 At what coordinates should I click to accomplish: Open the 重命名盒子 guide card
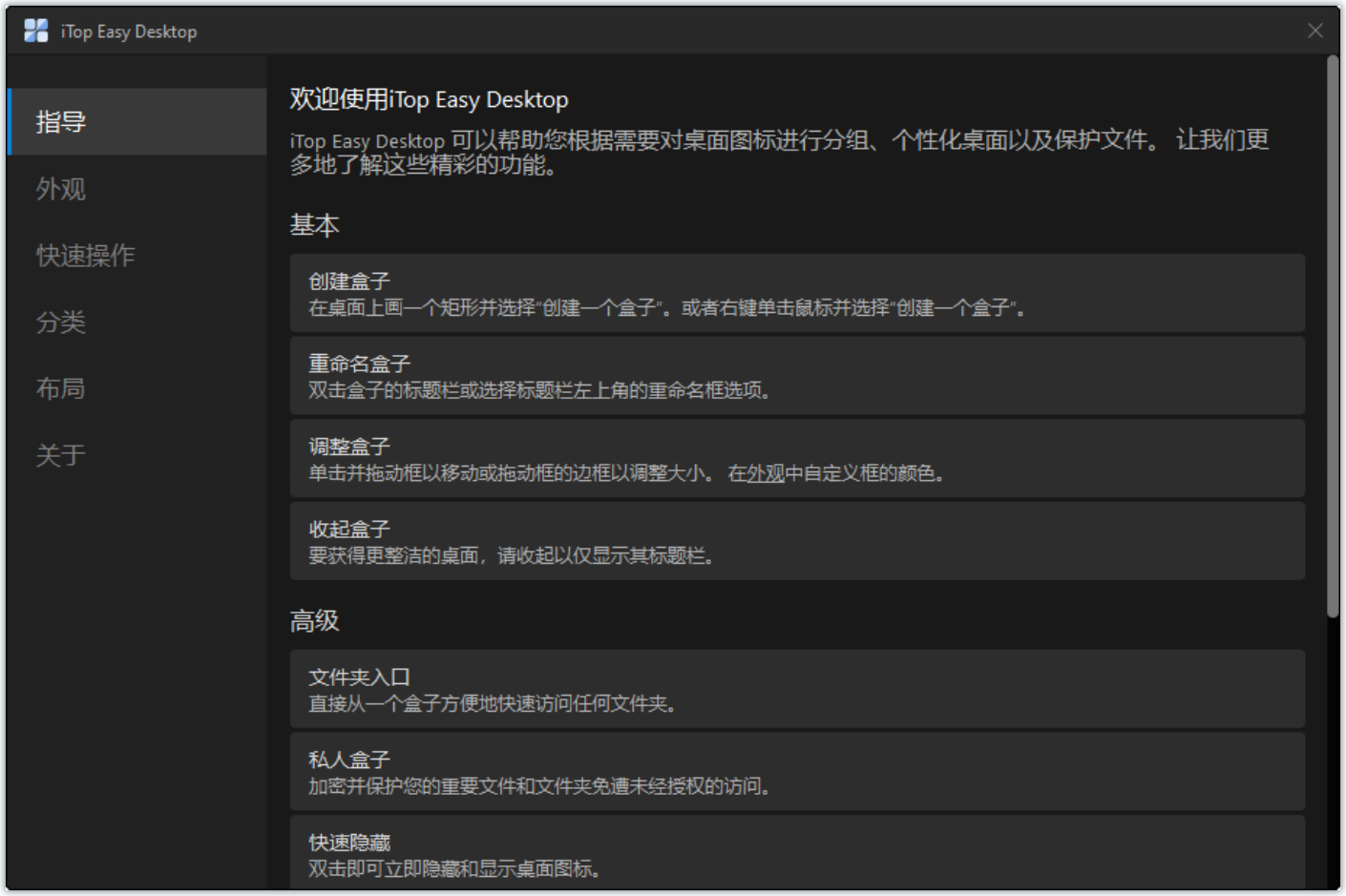(797, 375)
